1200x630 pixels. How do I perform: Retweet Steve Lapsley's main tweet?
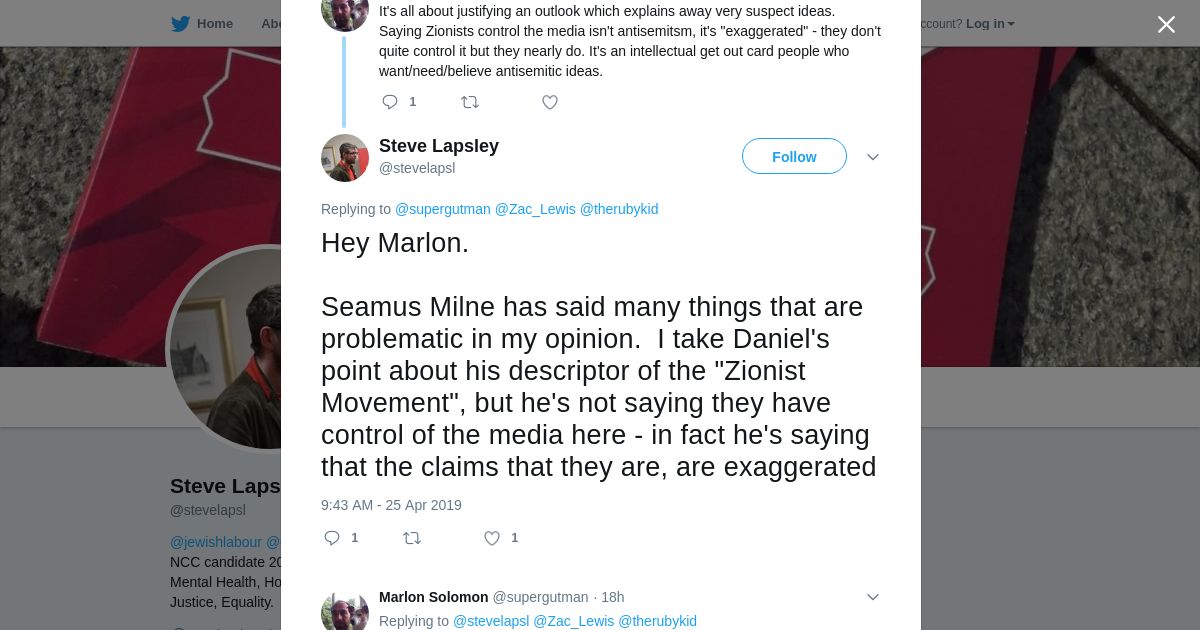(412, 538)
